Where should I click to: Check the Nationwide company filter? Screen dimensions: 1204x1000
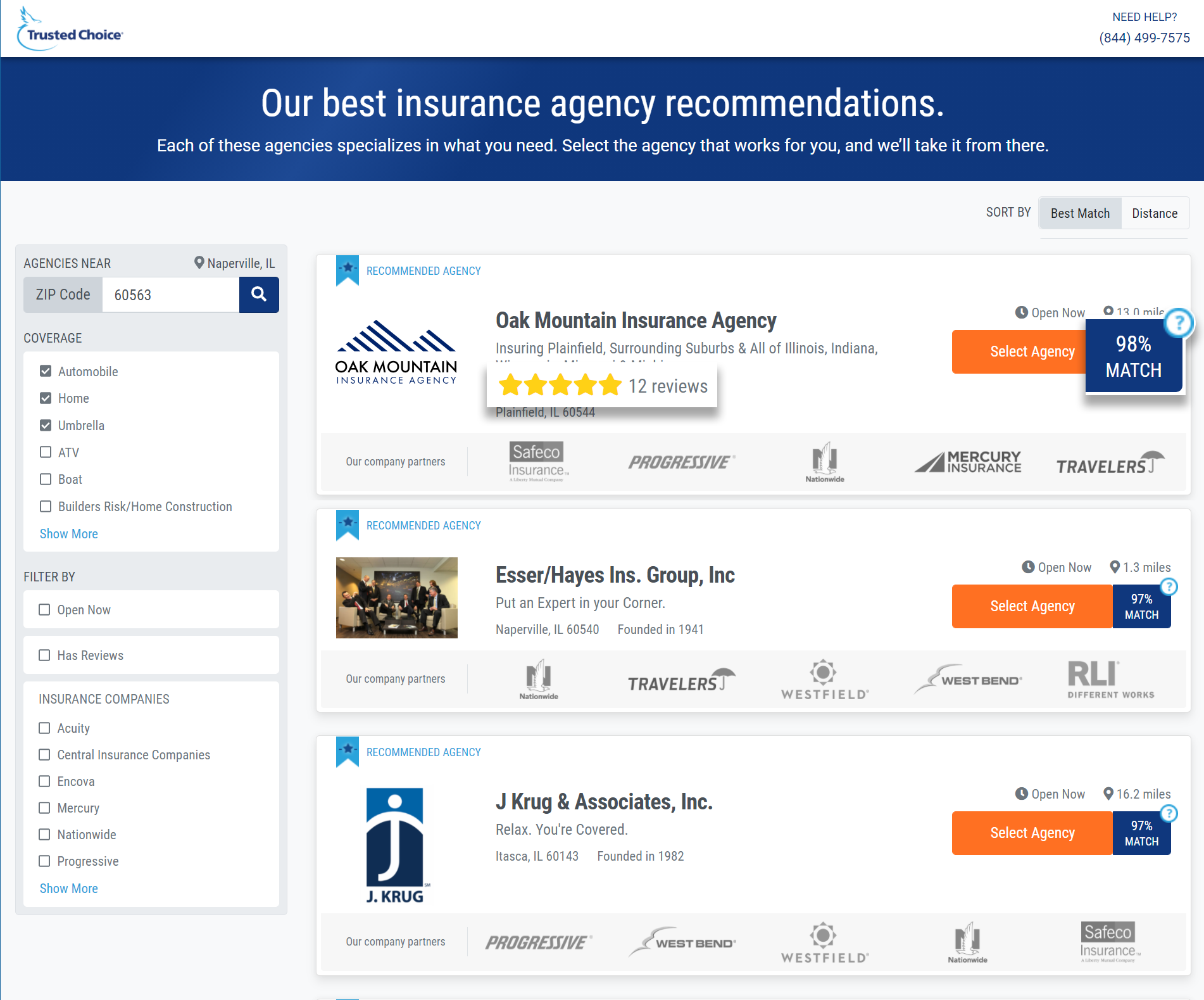pos(44,834)
